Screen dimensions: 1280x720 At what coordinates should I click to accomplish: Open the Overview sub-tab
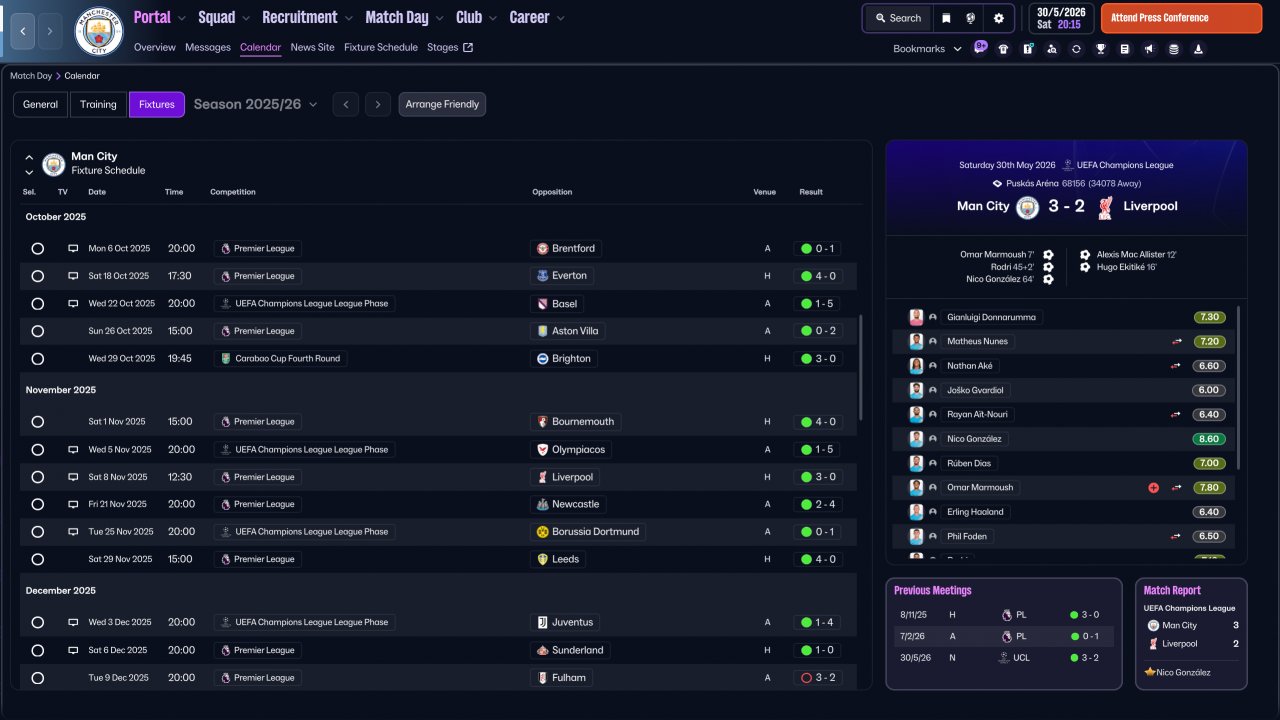(154, 47)
